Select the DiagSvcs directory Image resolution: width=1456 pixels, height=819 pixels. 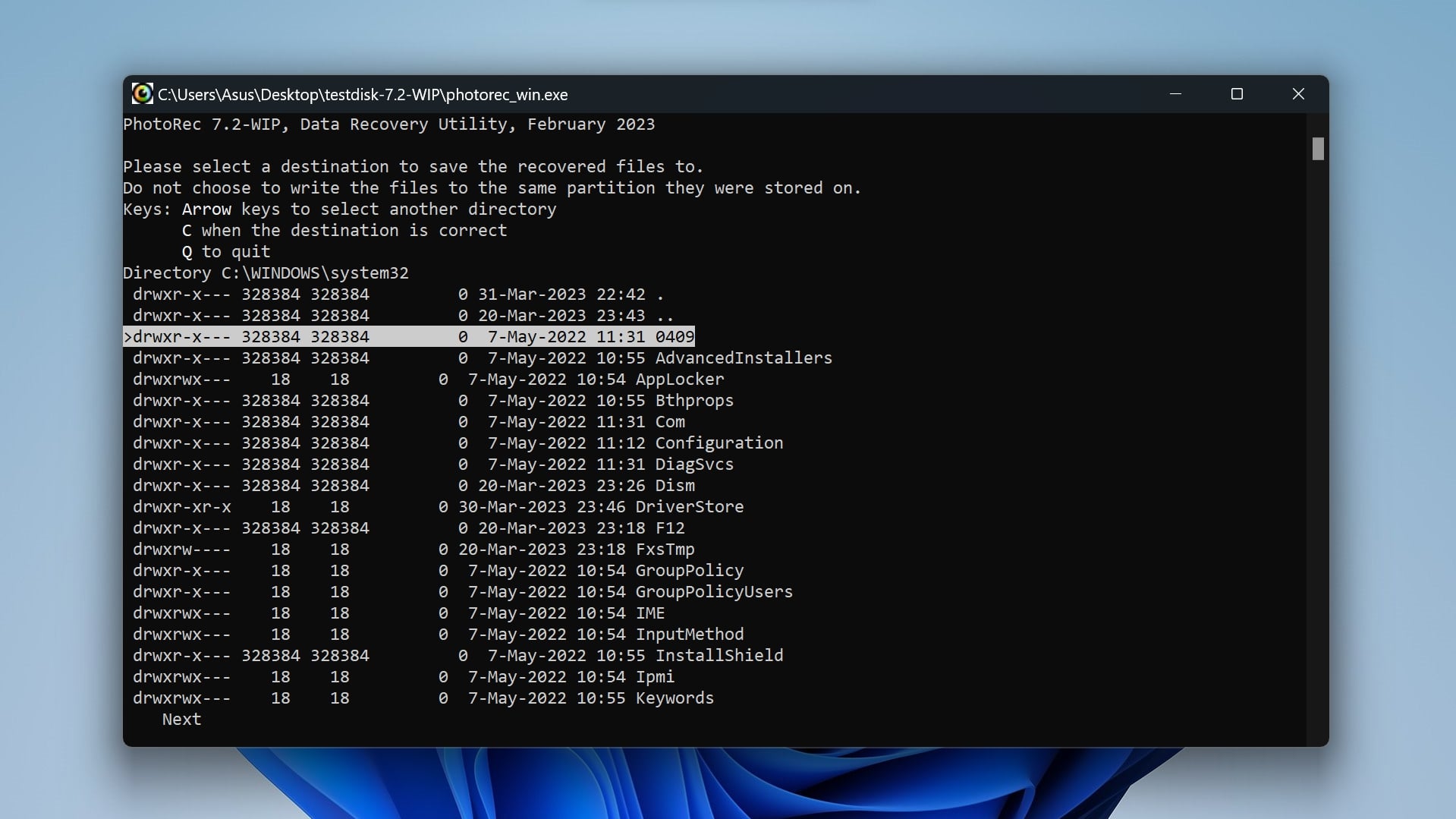pos(432,465)
